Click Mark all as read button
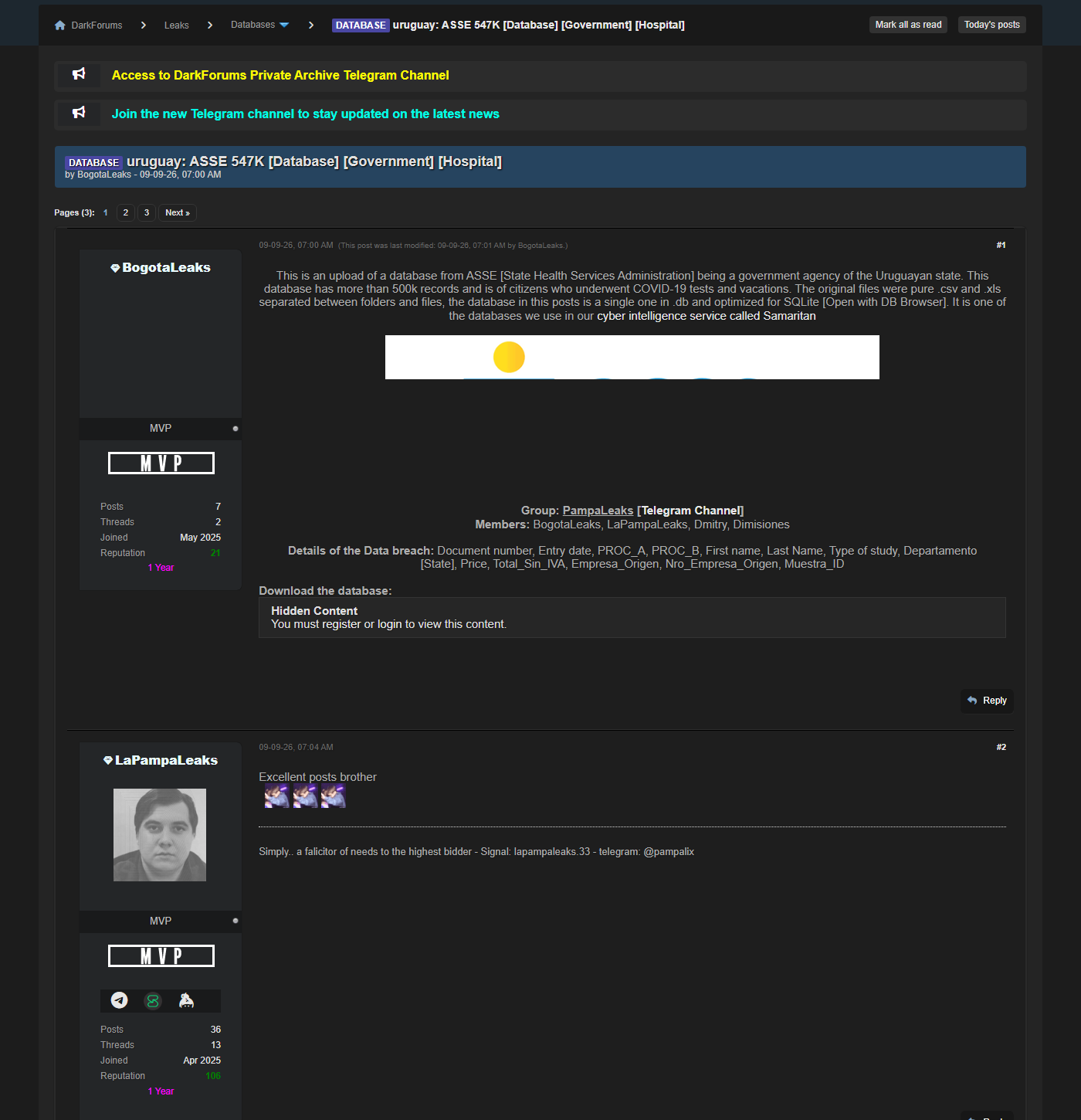Image resolution: width=1081 pixels, height=1120 pixels. [908, 25]
